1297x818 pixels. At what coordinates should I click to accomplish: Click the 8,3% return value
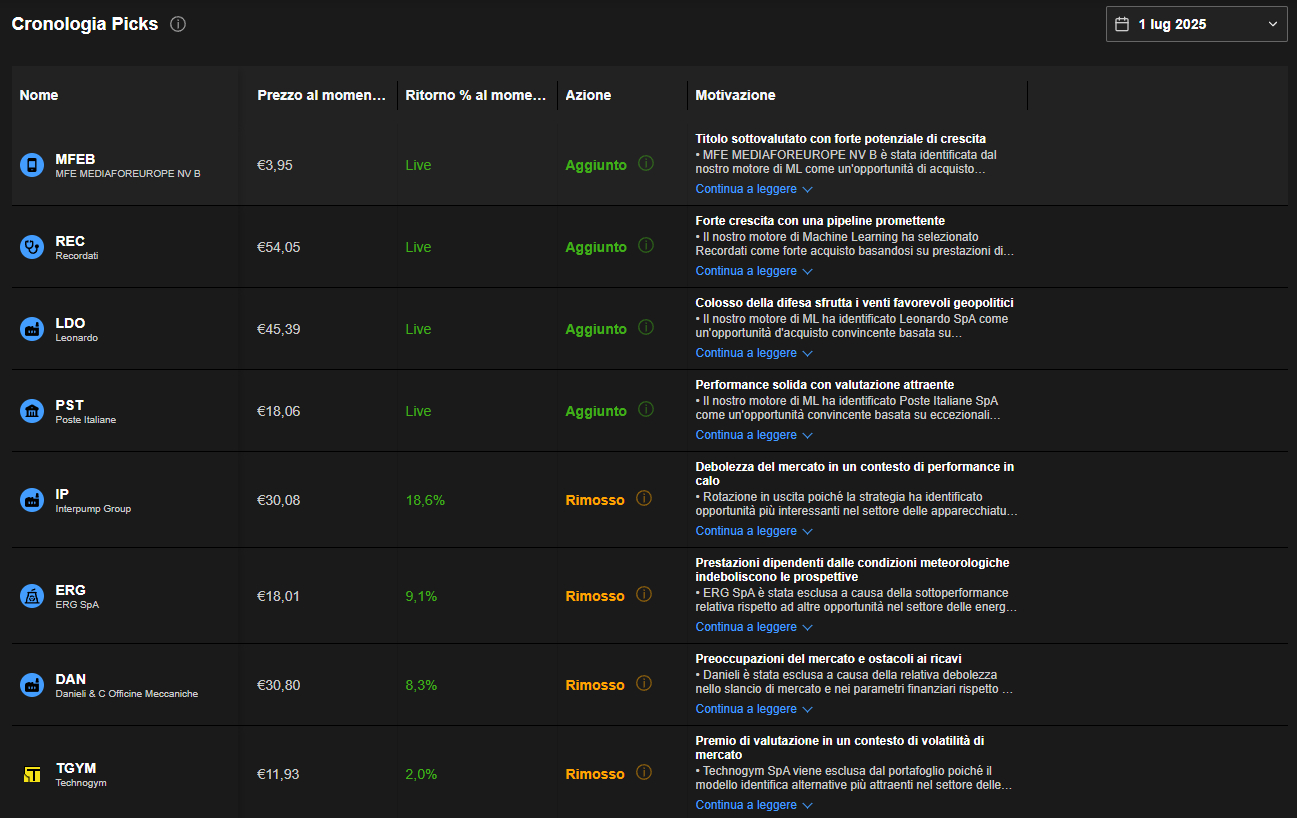click(x=421, y=685)
